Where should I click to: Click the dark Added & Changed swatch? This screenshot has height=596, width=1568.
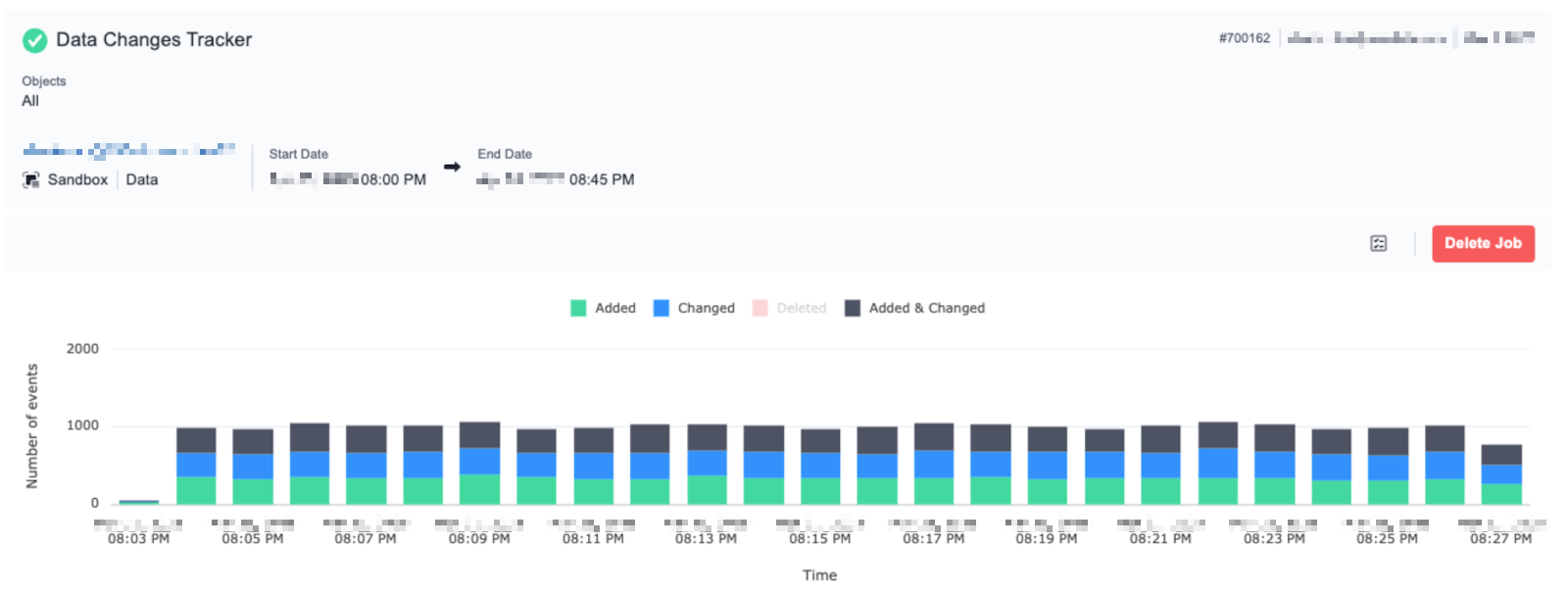point(853,308)
